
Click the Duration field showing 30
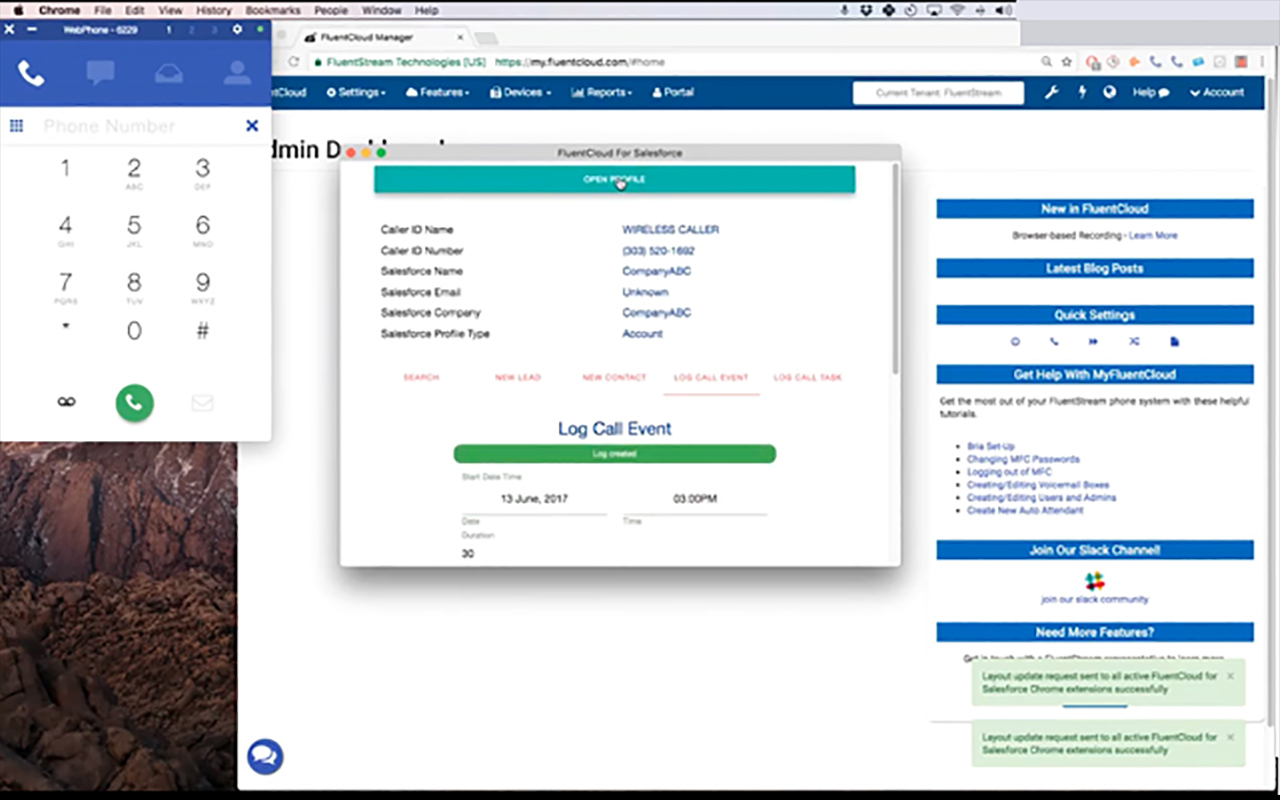(468, 553)
